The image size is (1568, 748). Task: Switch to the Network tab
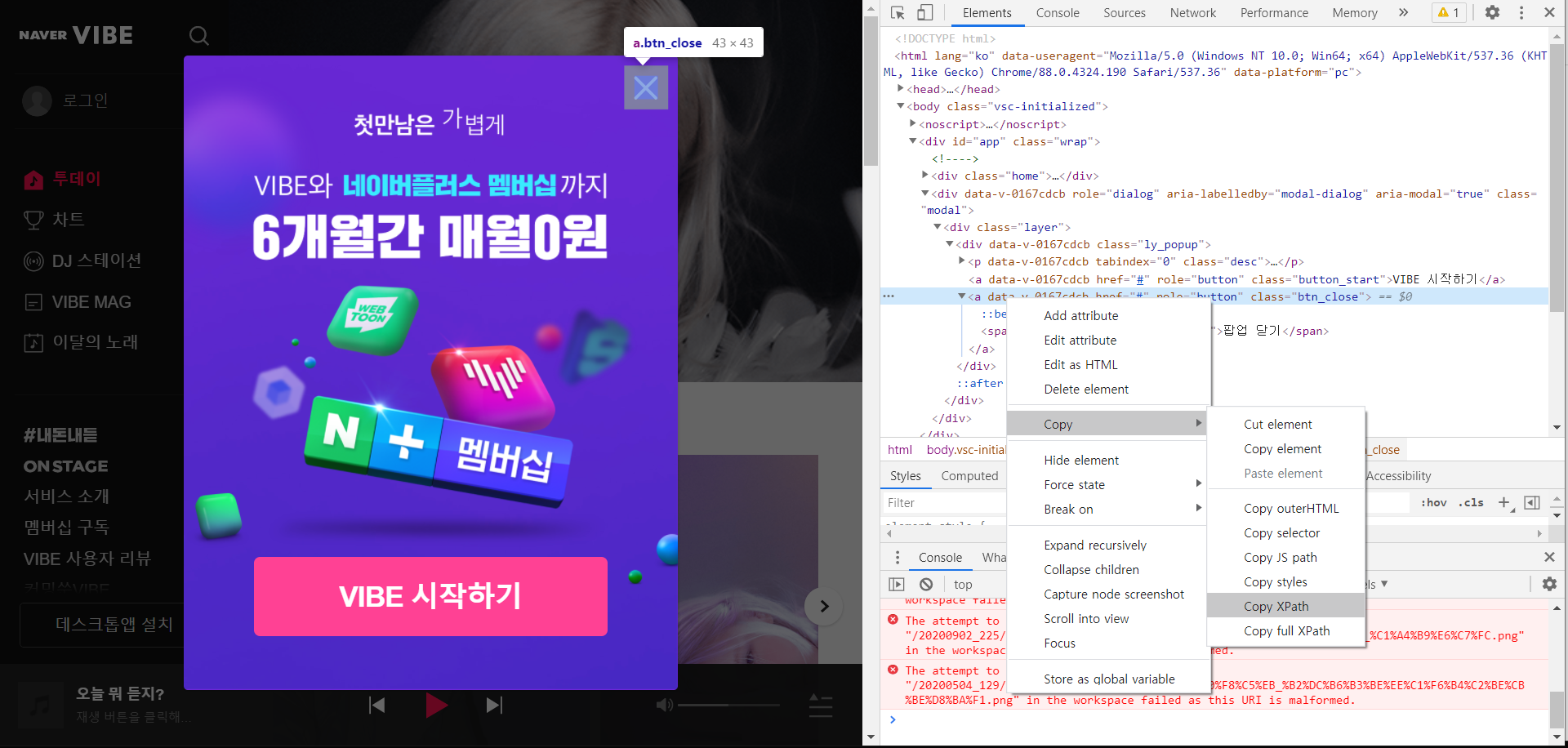click(1193, 13)
